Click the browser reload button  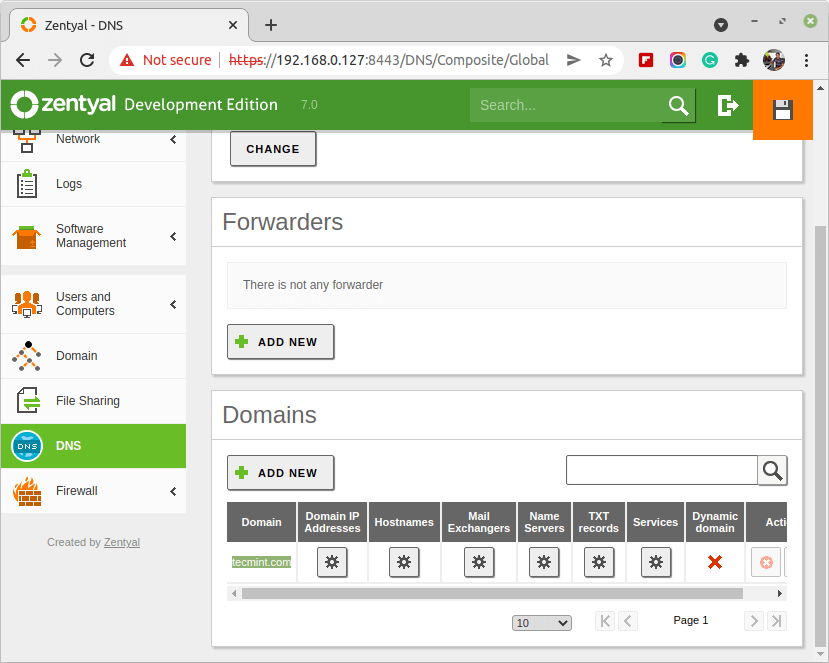[87, 60]
